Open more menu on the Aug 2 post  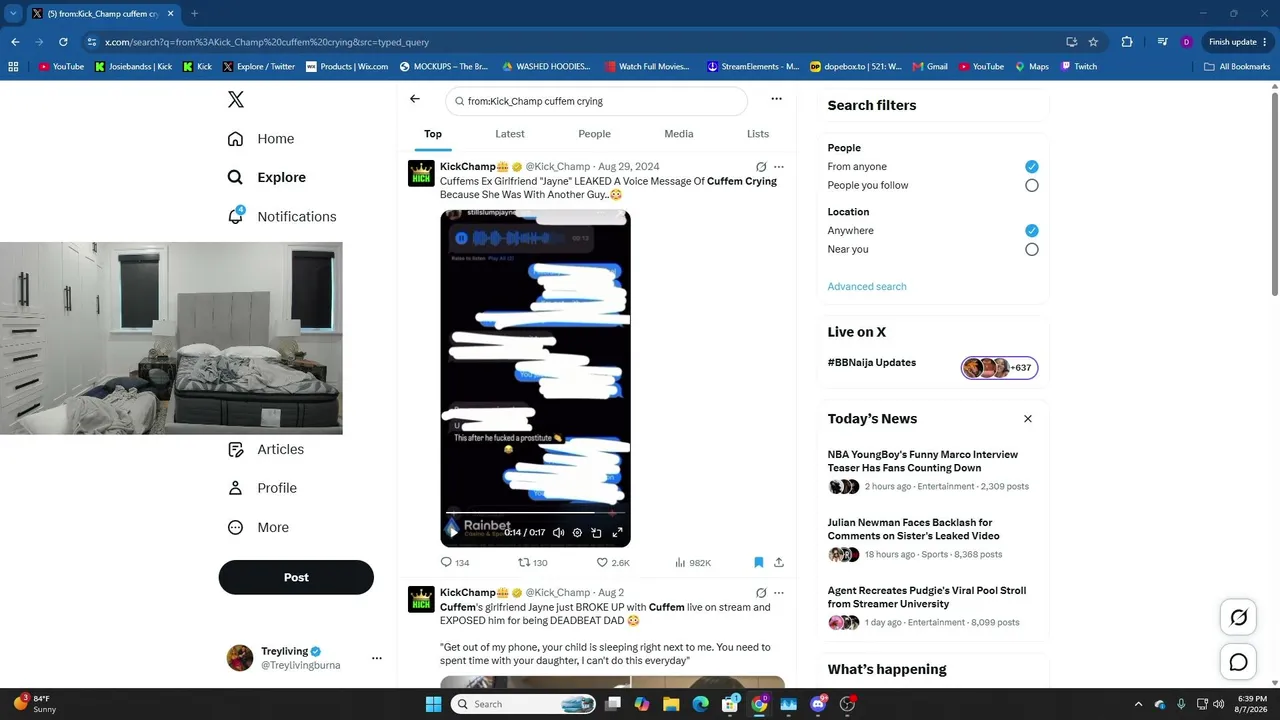point(779,593)
